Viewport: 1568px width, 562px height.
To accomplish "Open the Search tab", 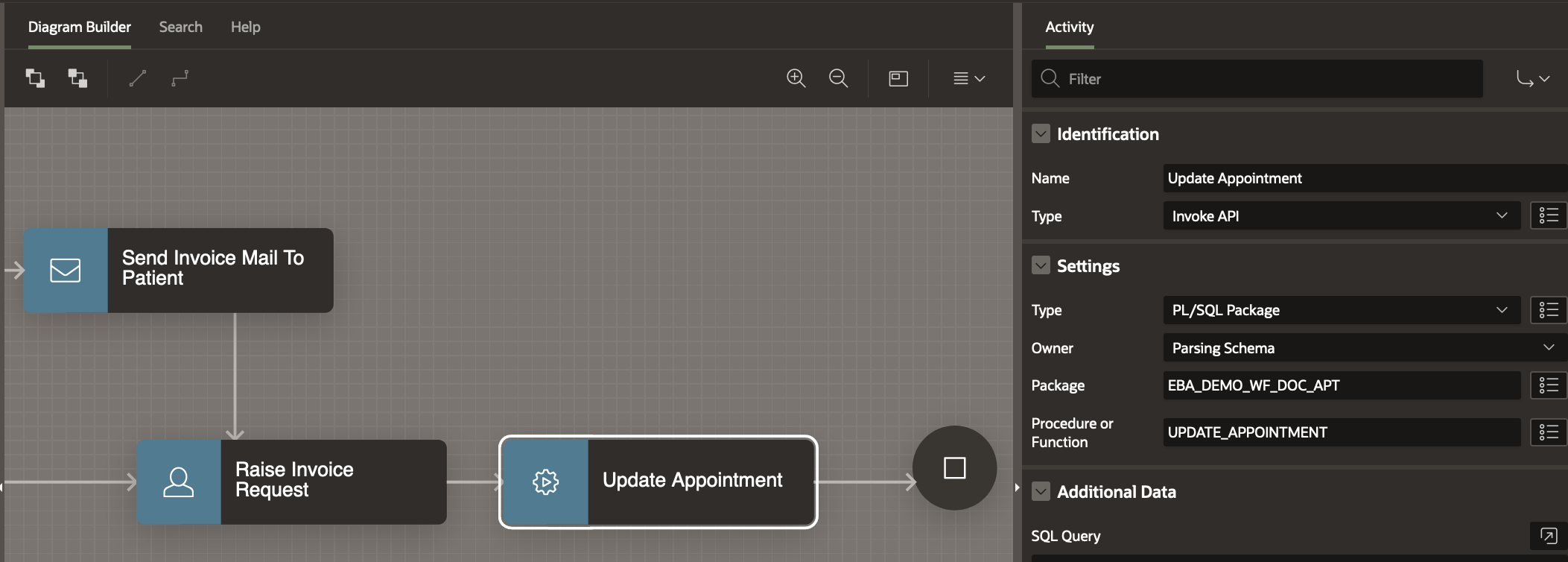I will 181,27.
